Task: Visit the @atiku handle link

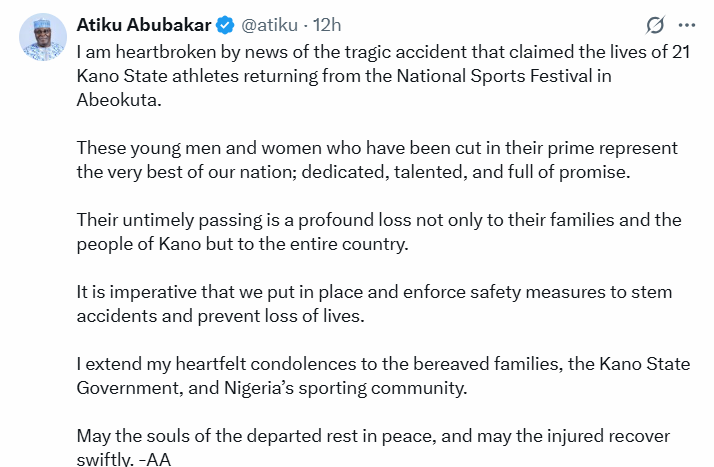Action: pos(269,23)
